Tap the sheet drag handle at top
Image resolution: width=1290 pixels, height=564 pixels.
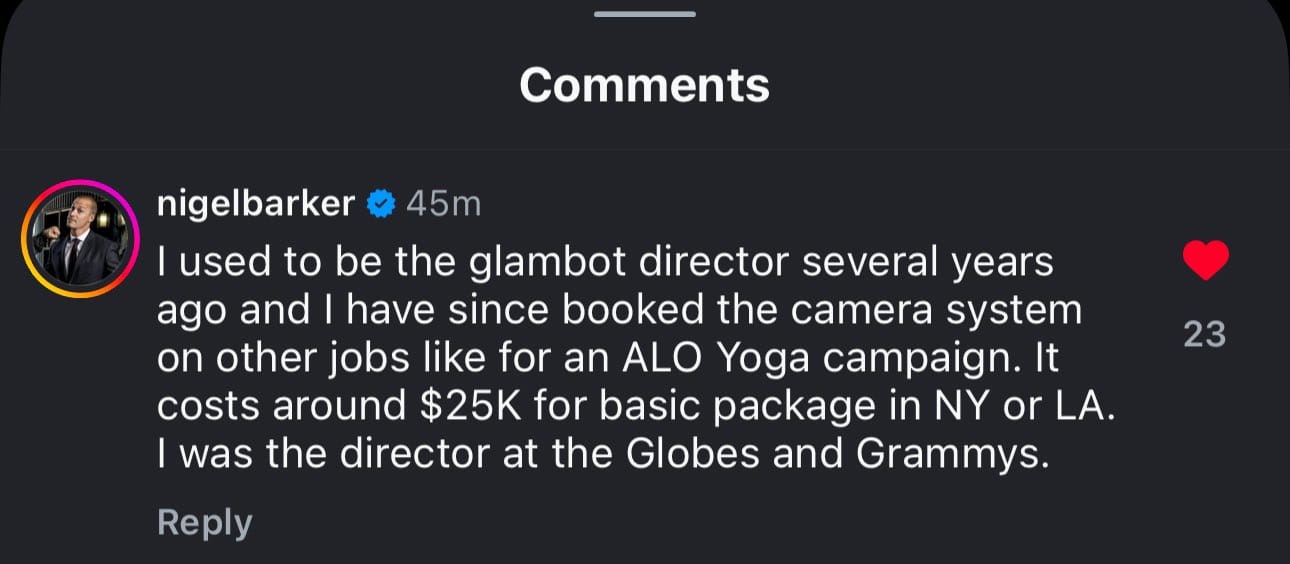(x=645, y=14)
